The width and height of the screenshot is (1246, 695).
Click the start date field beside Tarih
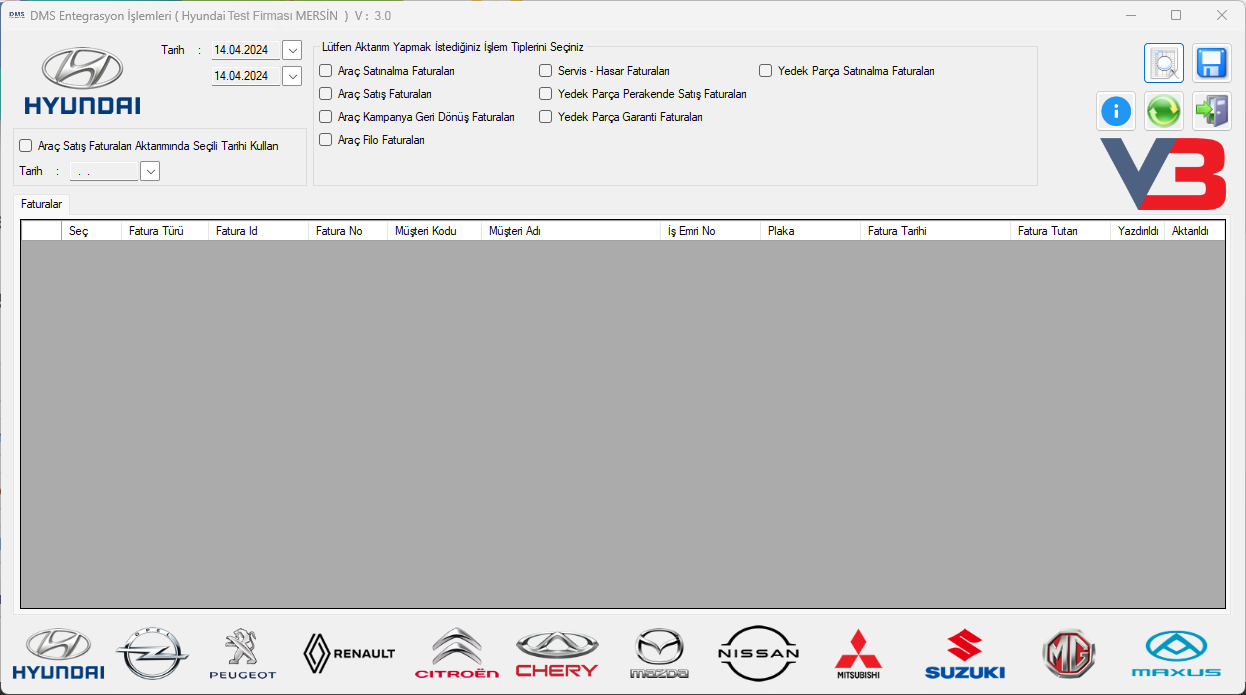coord(246,50)
